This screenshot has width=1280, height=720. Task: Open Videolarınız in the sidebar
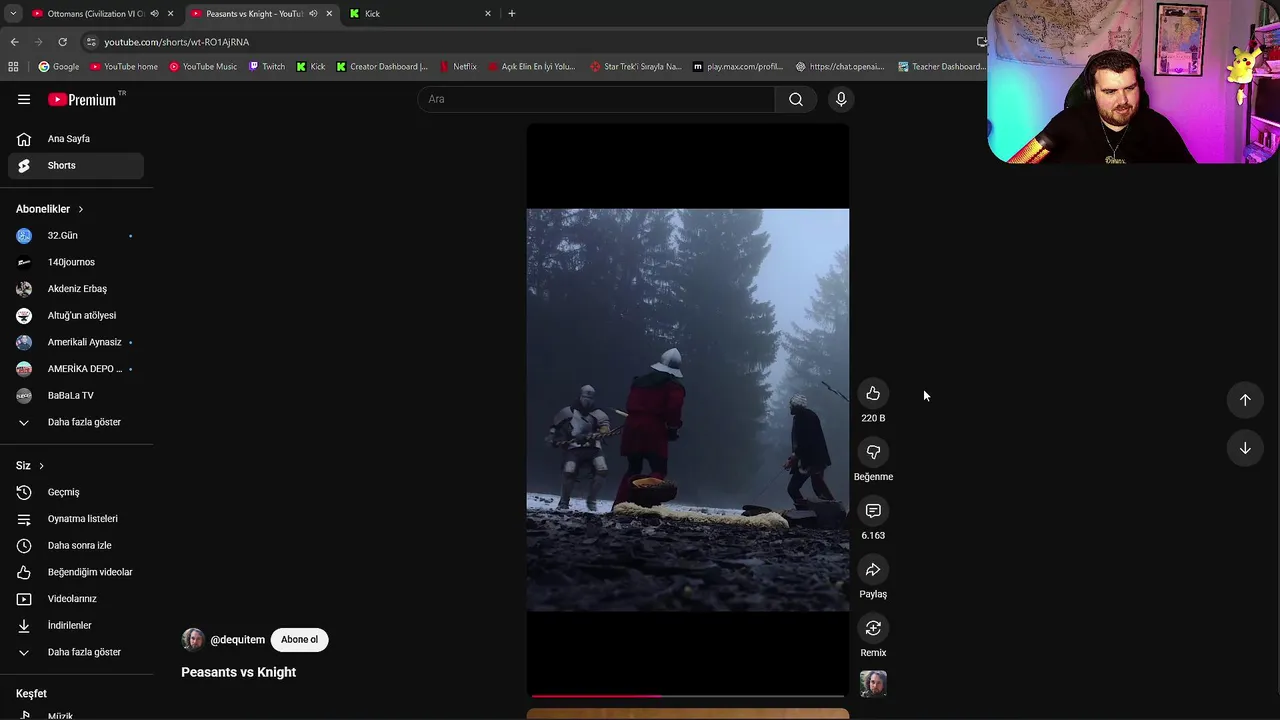(76, 599)
